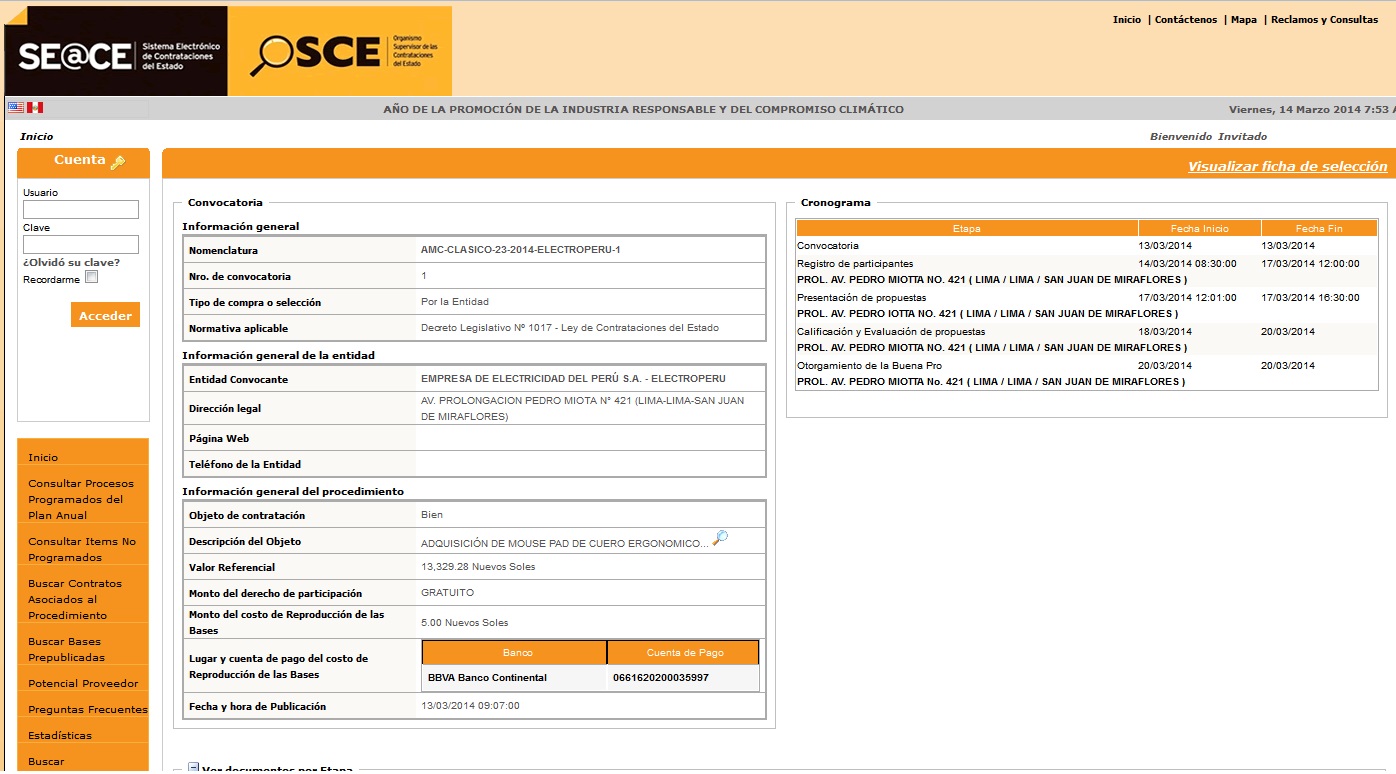Select the value 13,329.28 Nuevos Soles

click(x=478, y=567)
